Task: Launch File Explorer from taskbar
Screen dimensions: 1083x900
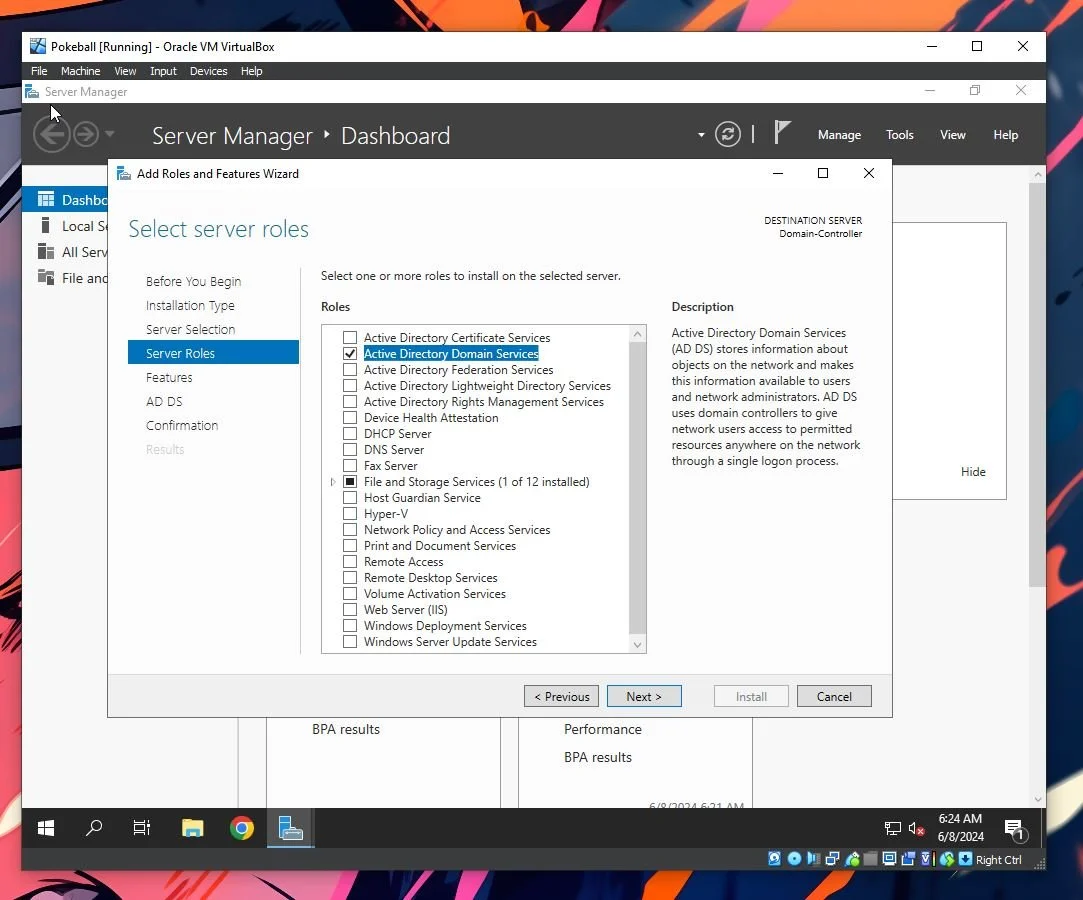Action: click(x=193, y=827)
